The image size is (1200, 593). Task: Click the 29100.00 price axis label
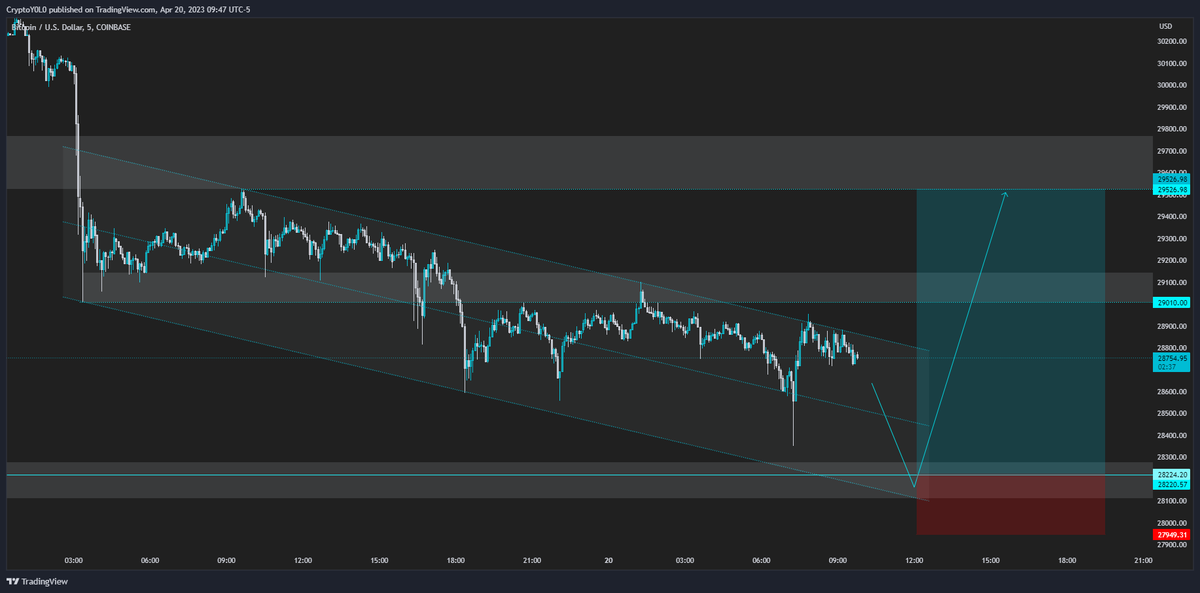(1172, 283)
